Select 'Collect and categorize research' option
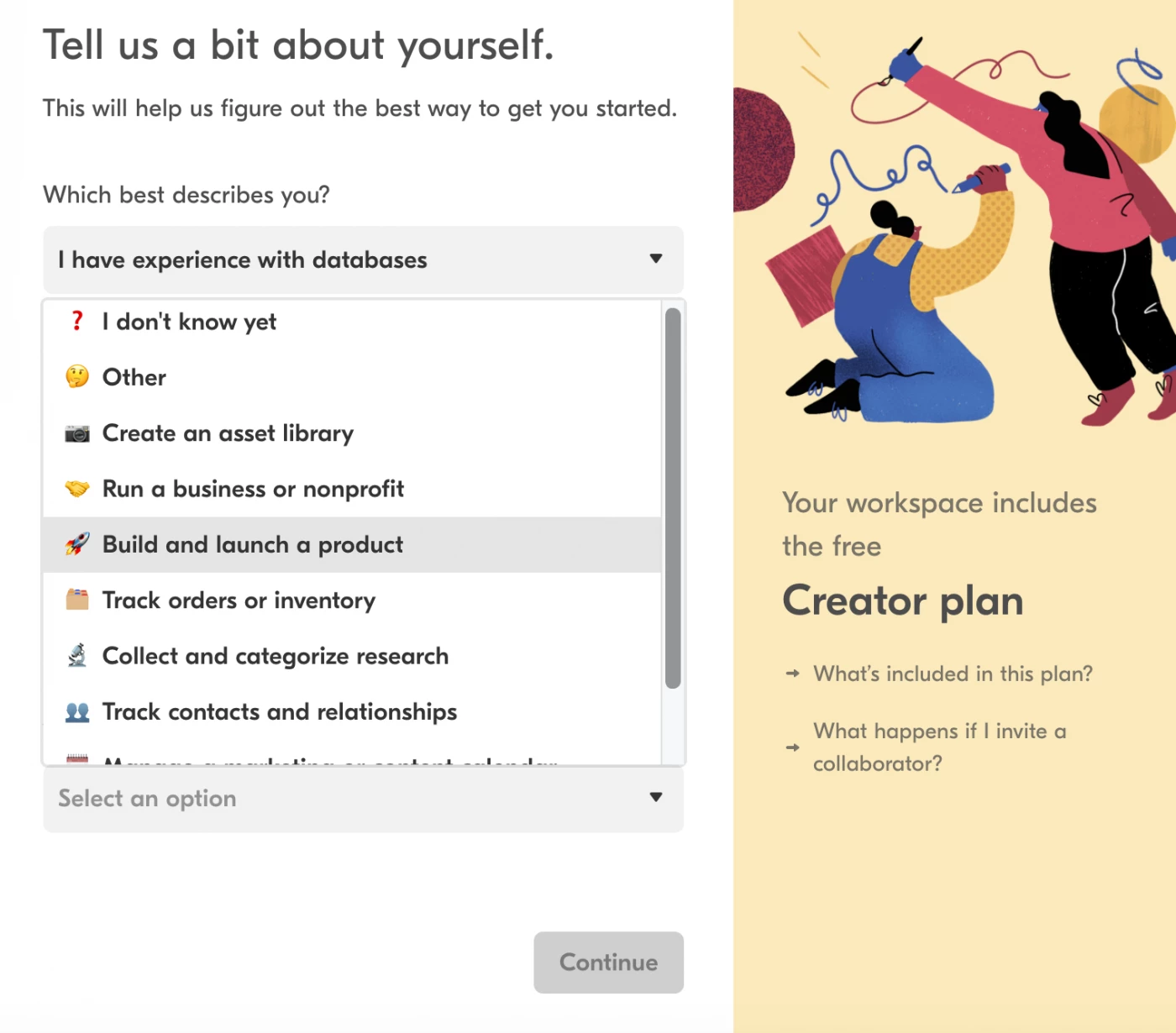This screenshot has height=1033, width=1176. (275, 656)
